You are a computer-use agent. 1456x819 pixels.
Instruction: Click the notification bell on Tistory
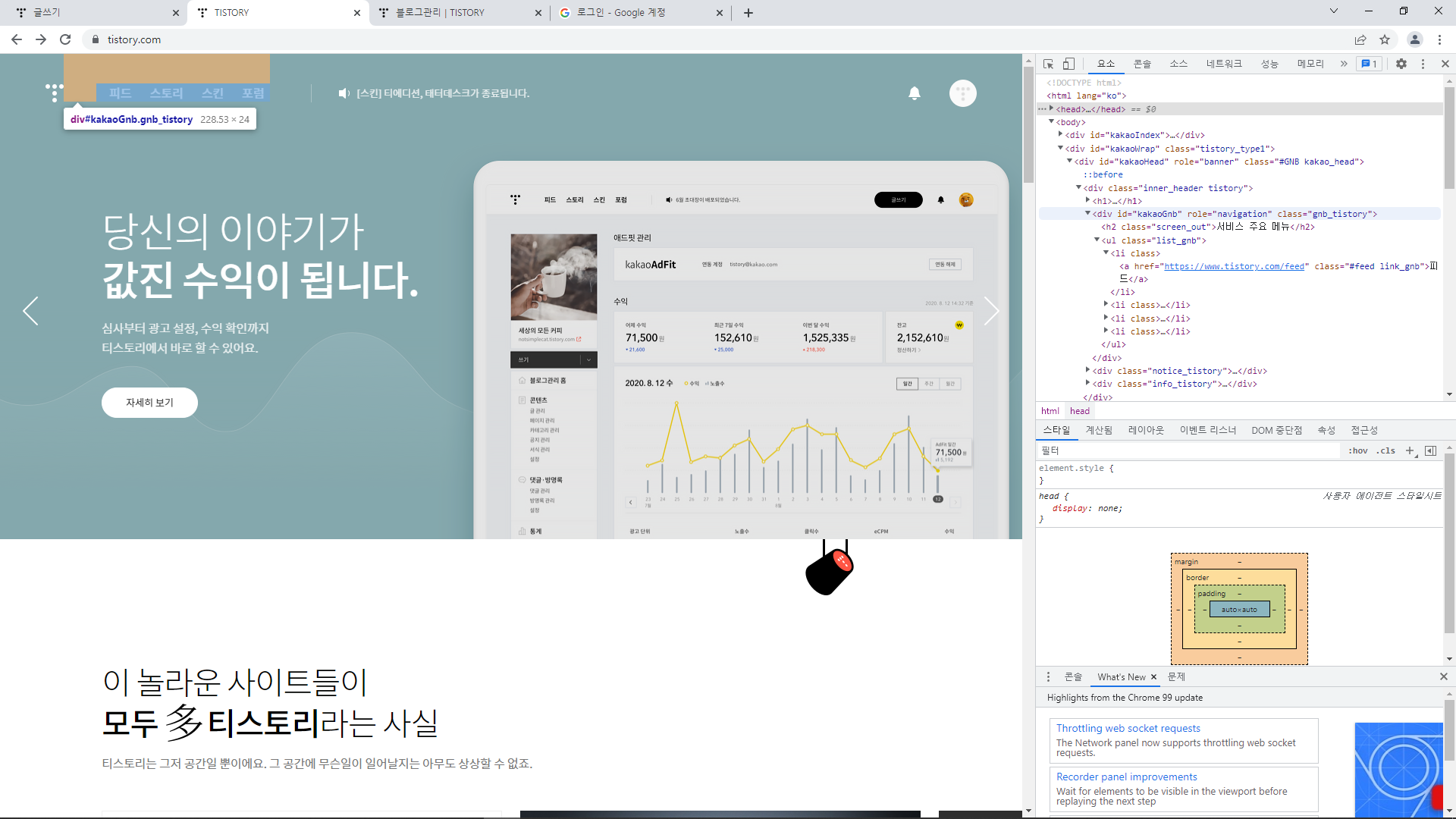coord(915,93)
